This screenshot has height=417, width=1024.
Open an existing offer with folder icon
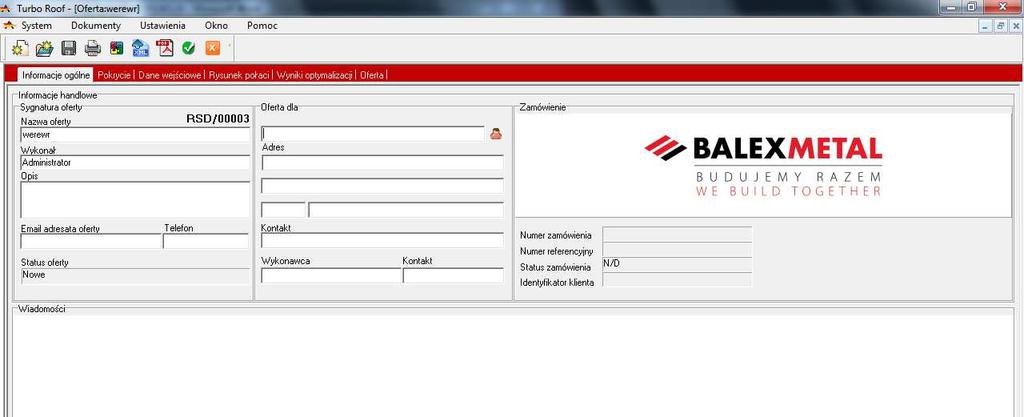(x=44, y=48)
